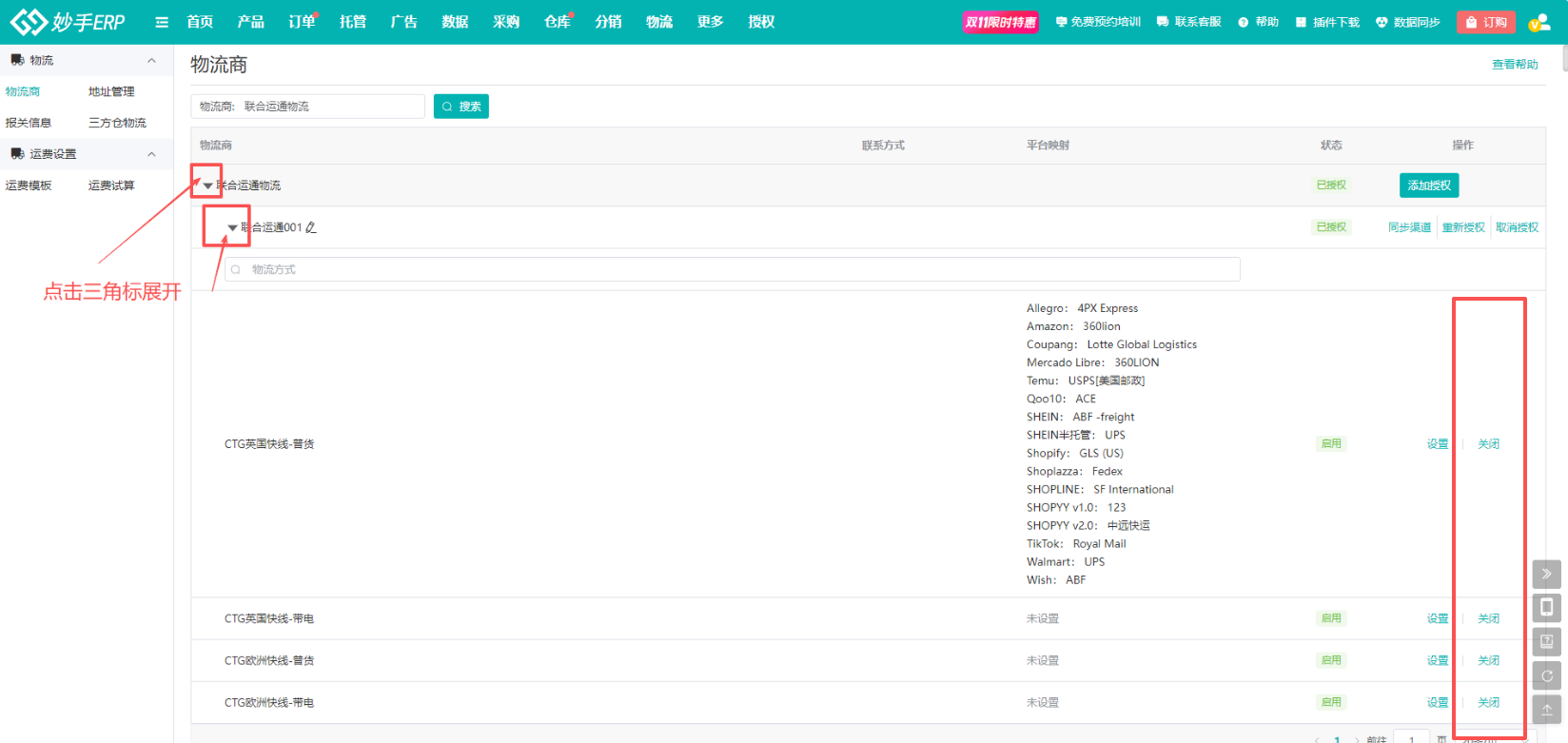Click the 未设置 text for CTG欧洲快线-带电

click(1043, 702)
